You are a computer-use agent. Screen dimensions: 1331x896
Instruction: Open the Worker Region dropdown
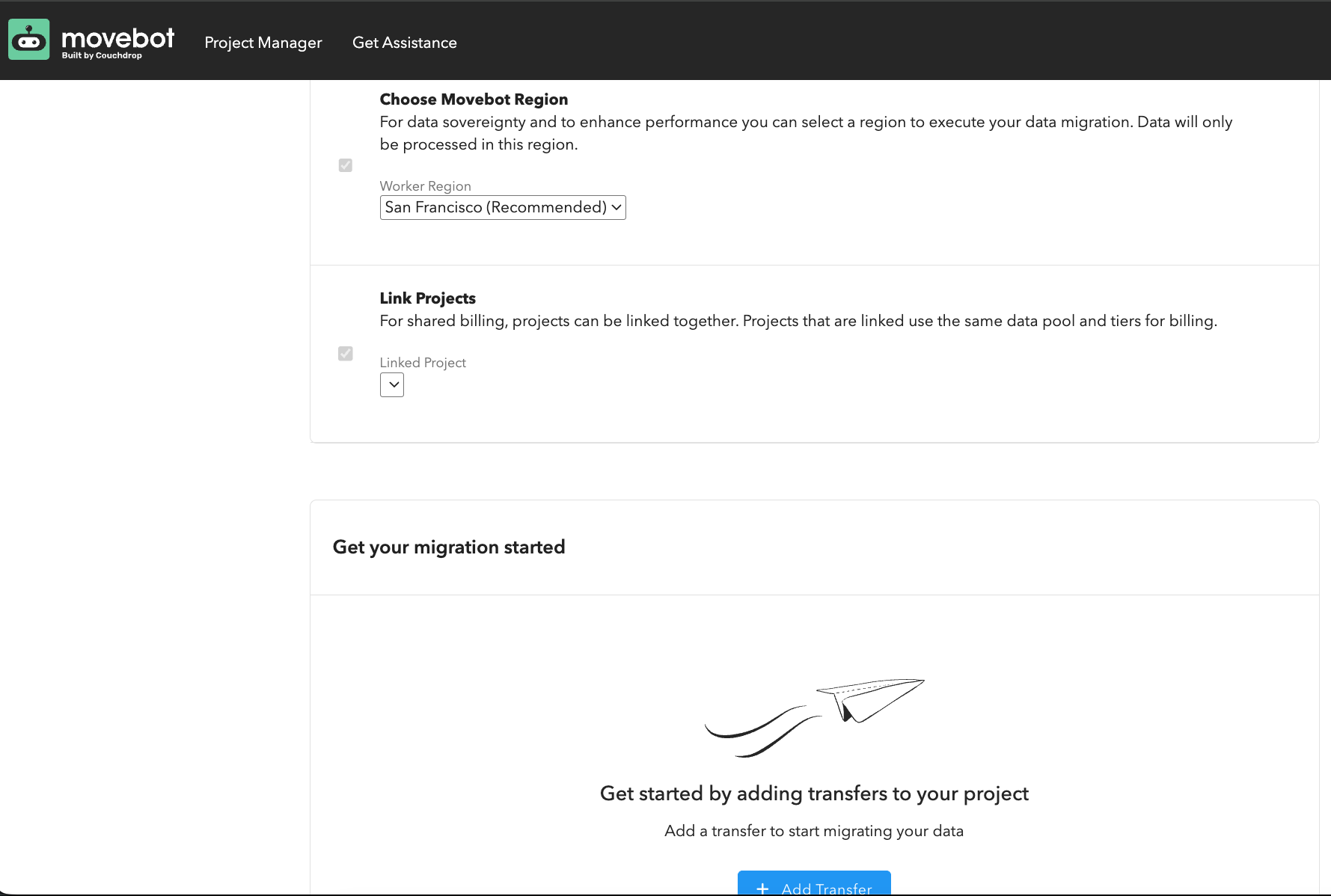point(503,207)
